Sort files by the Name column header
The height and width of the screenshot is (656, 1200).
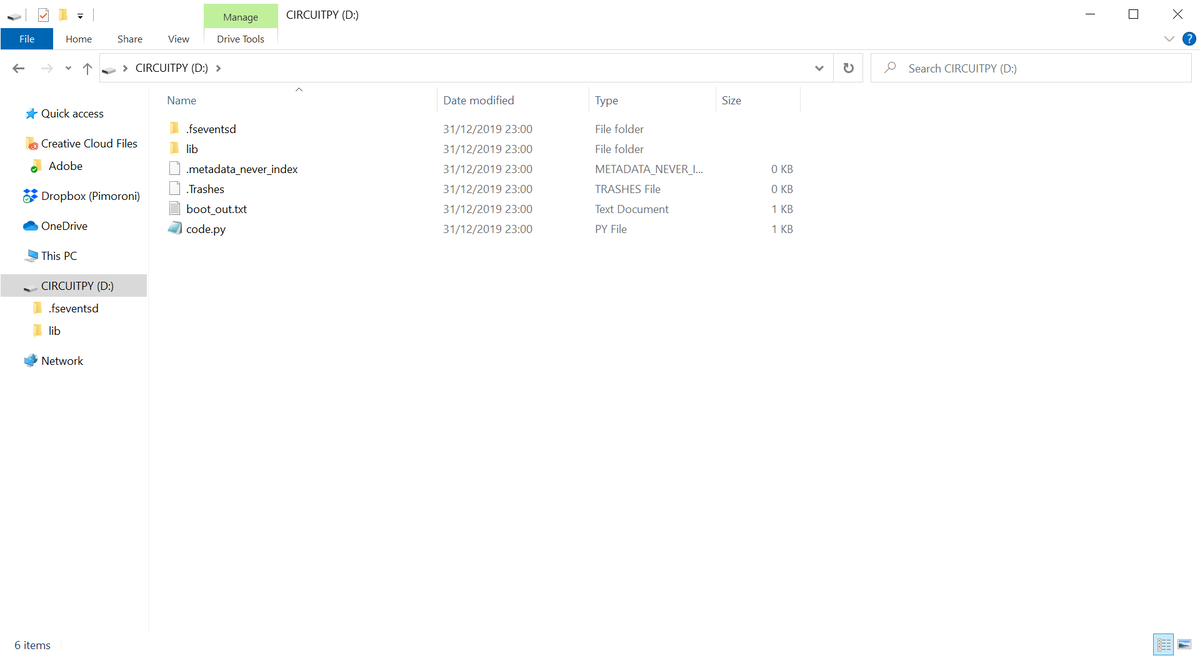(x=182, y=100)
